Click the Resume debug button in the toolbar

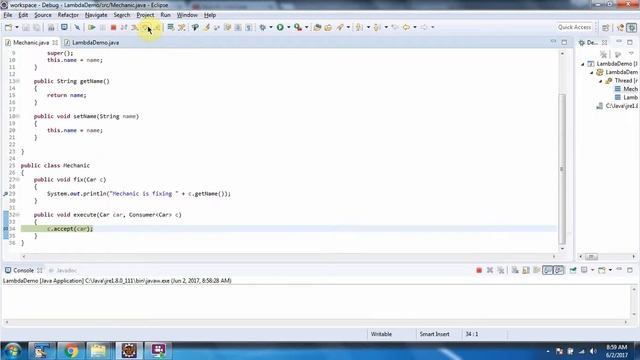click(x=91, y=27)
